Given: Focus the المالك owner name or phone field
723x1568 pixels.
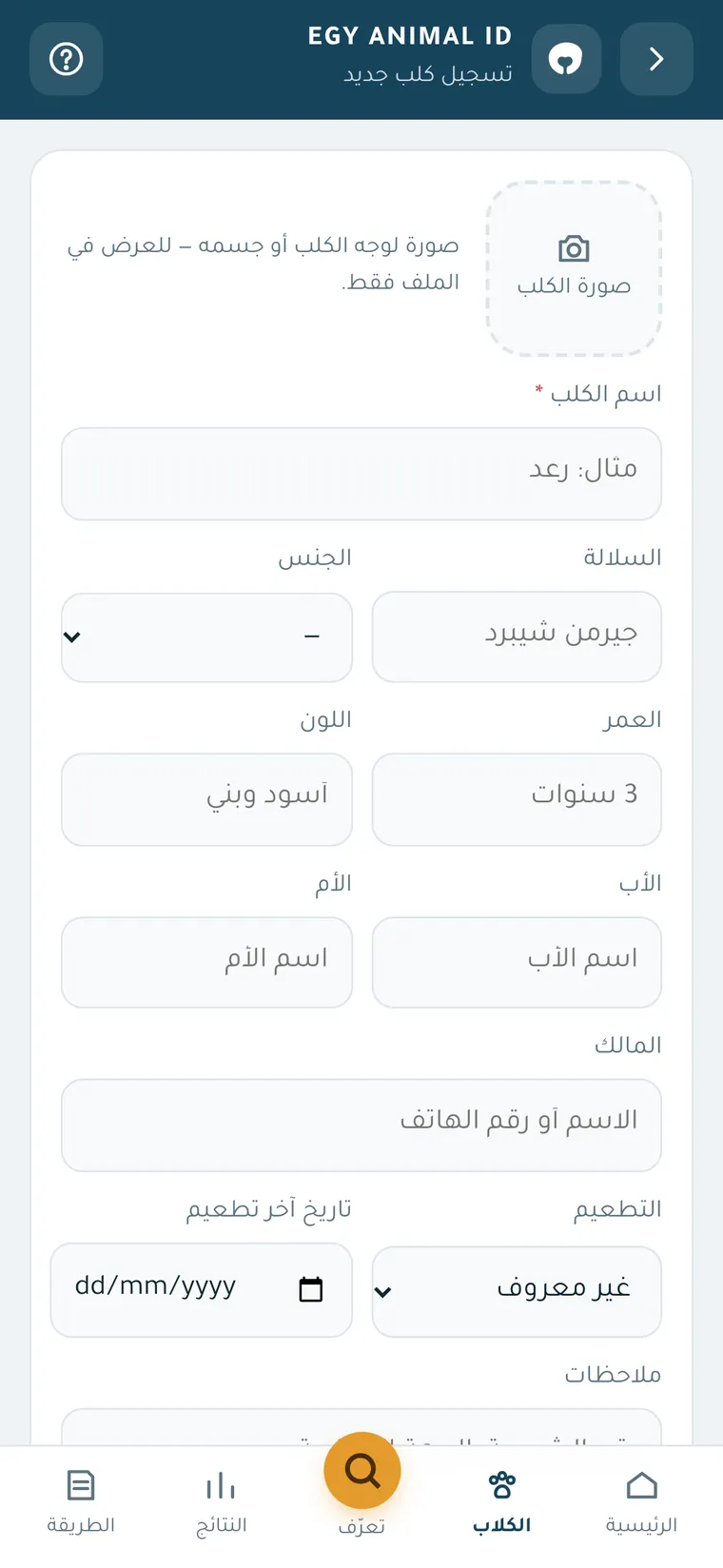Looking at the screenshot, I should [x=361, y=1125].
